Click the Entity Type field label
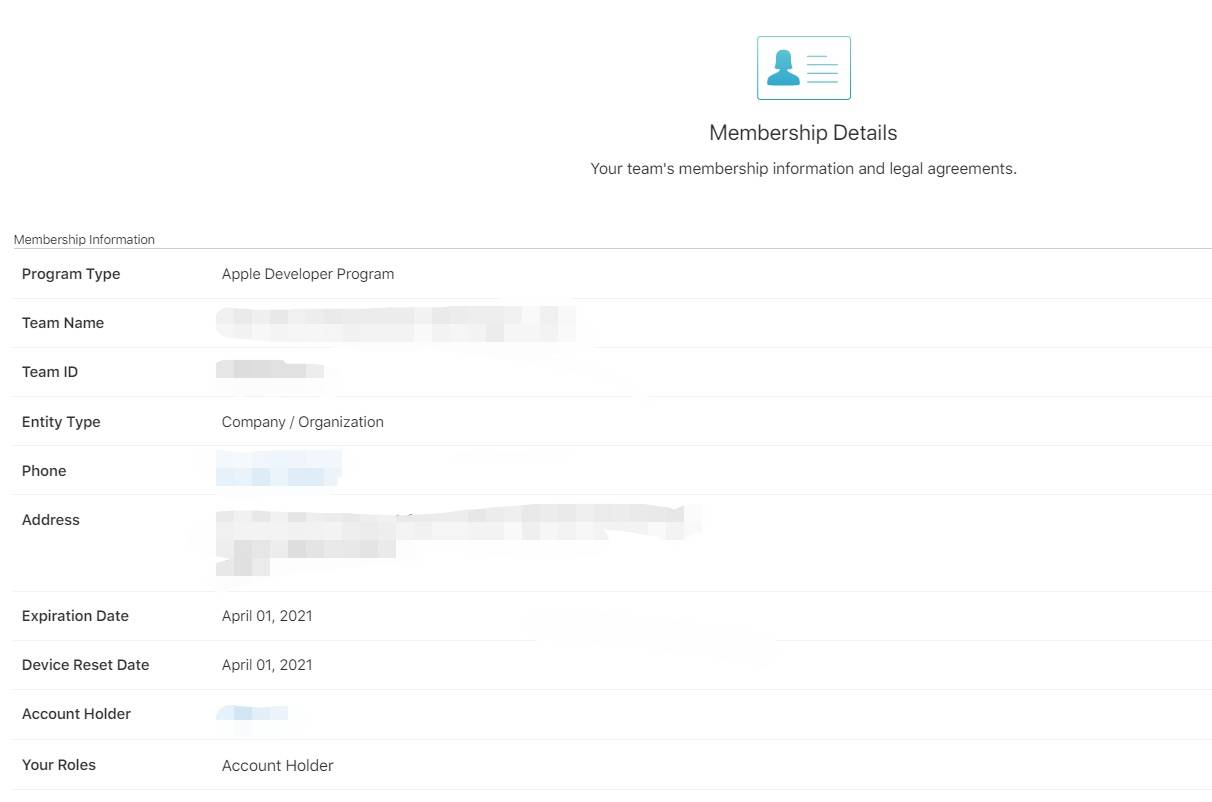 click(61, 422)
